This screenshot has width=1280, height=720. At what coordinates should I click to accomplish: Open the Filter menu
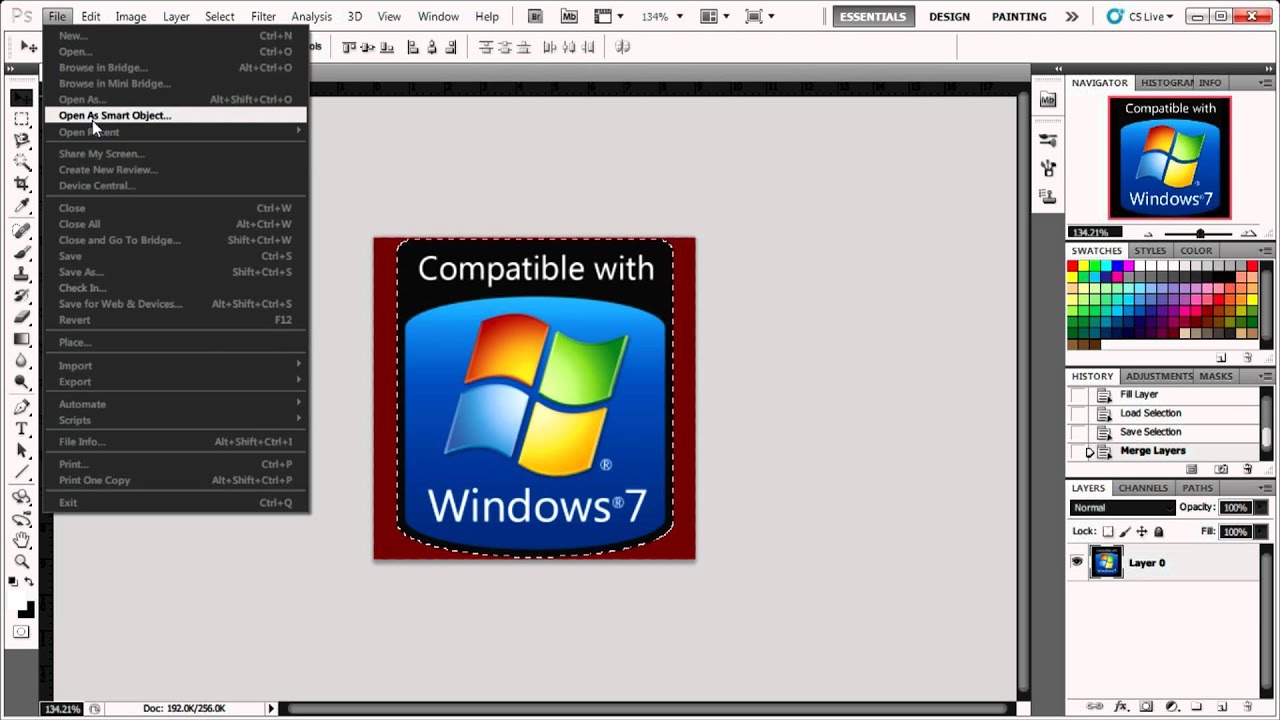click(x=264, y=17)
